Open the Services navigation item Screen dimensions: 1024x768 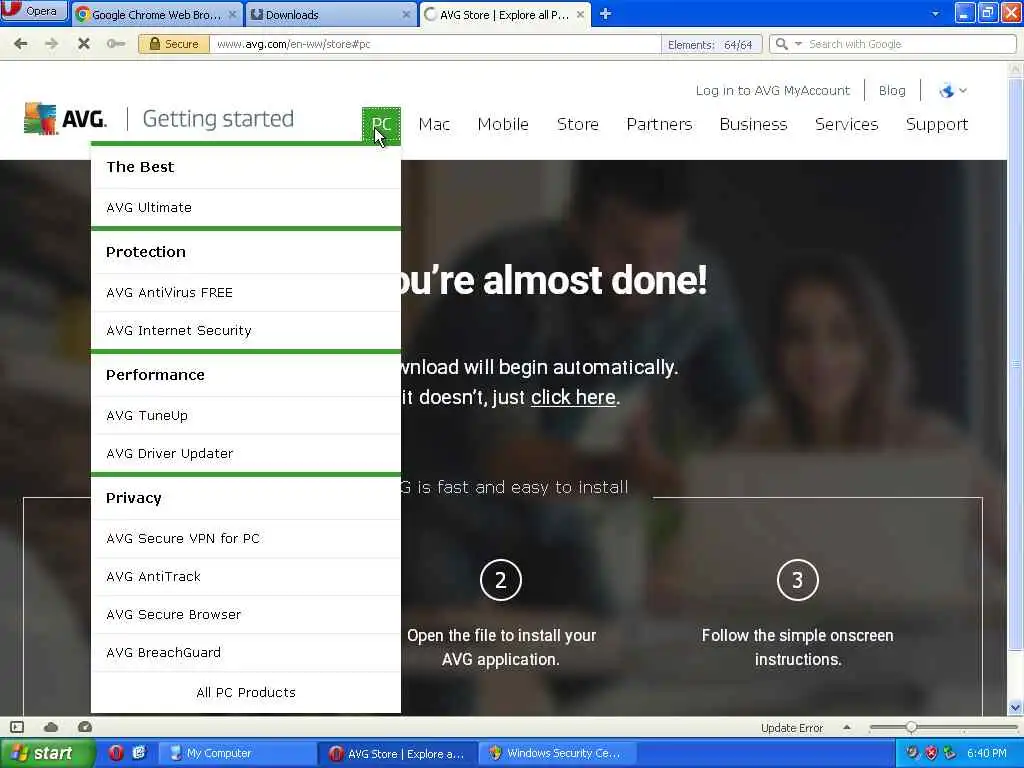coord(846,124)
